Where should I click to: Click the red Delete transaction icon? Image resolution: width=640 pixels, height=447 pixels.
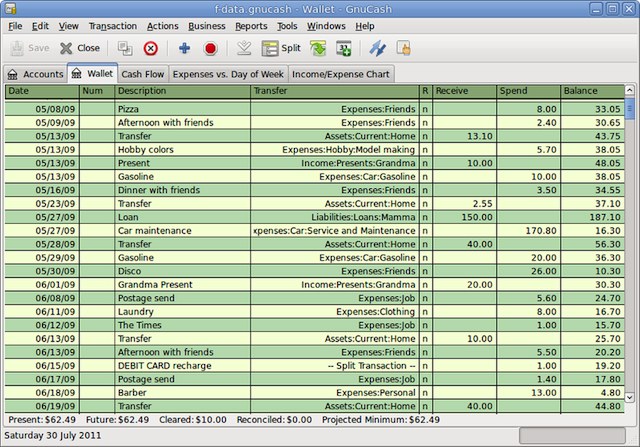coord(151,48)
